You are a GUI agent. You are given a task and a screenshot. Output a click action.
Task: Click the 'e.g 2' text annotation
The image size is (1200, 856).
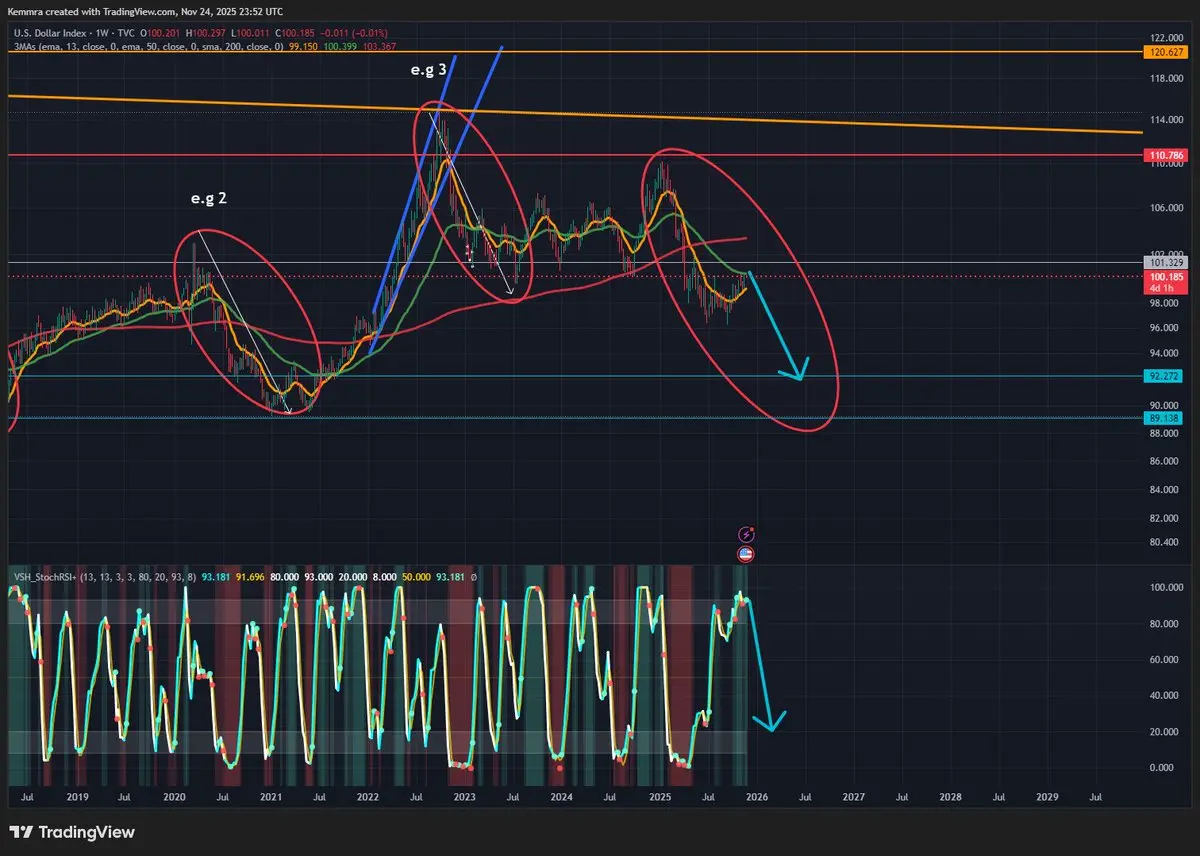208,199
